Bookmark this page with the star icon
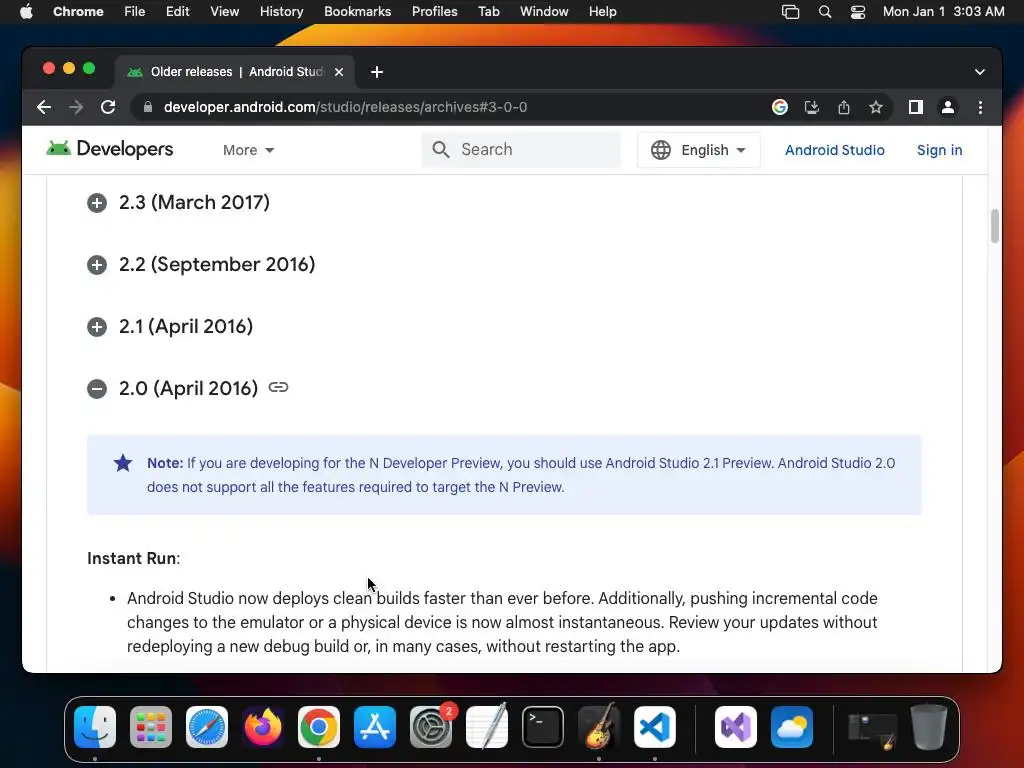 click(876, 107)
